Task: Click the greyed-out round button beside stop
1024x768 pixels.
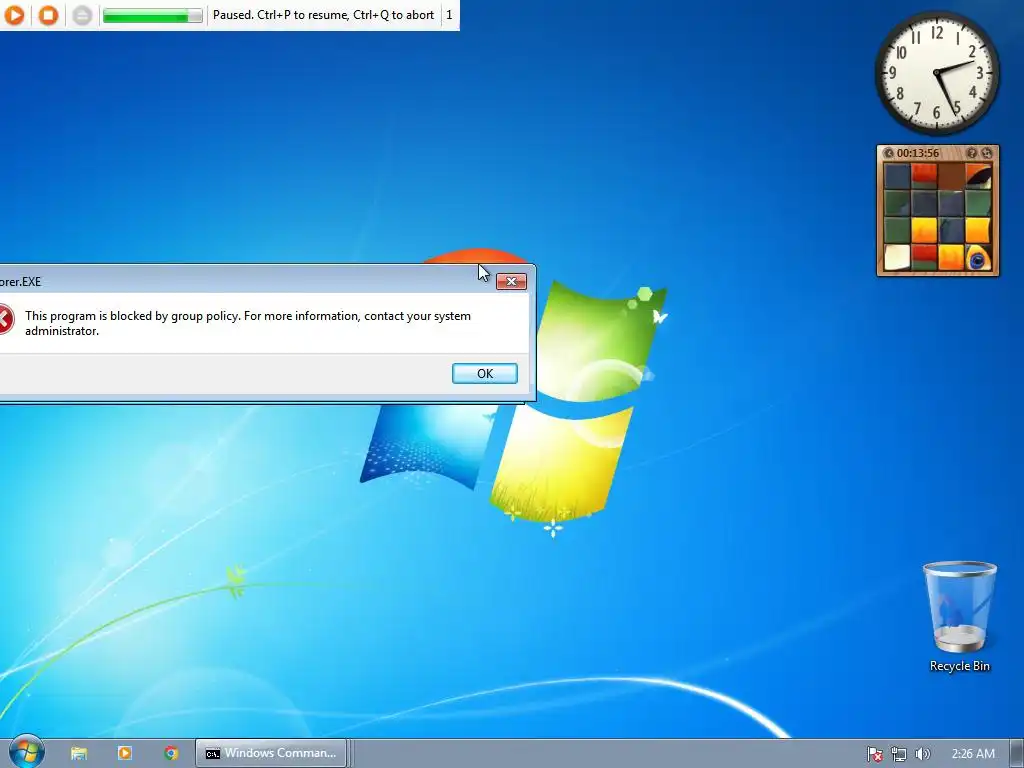Action: (82, 14)
